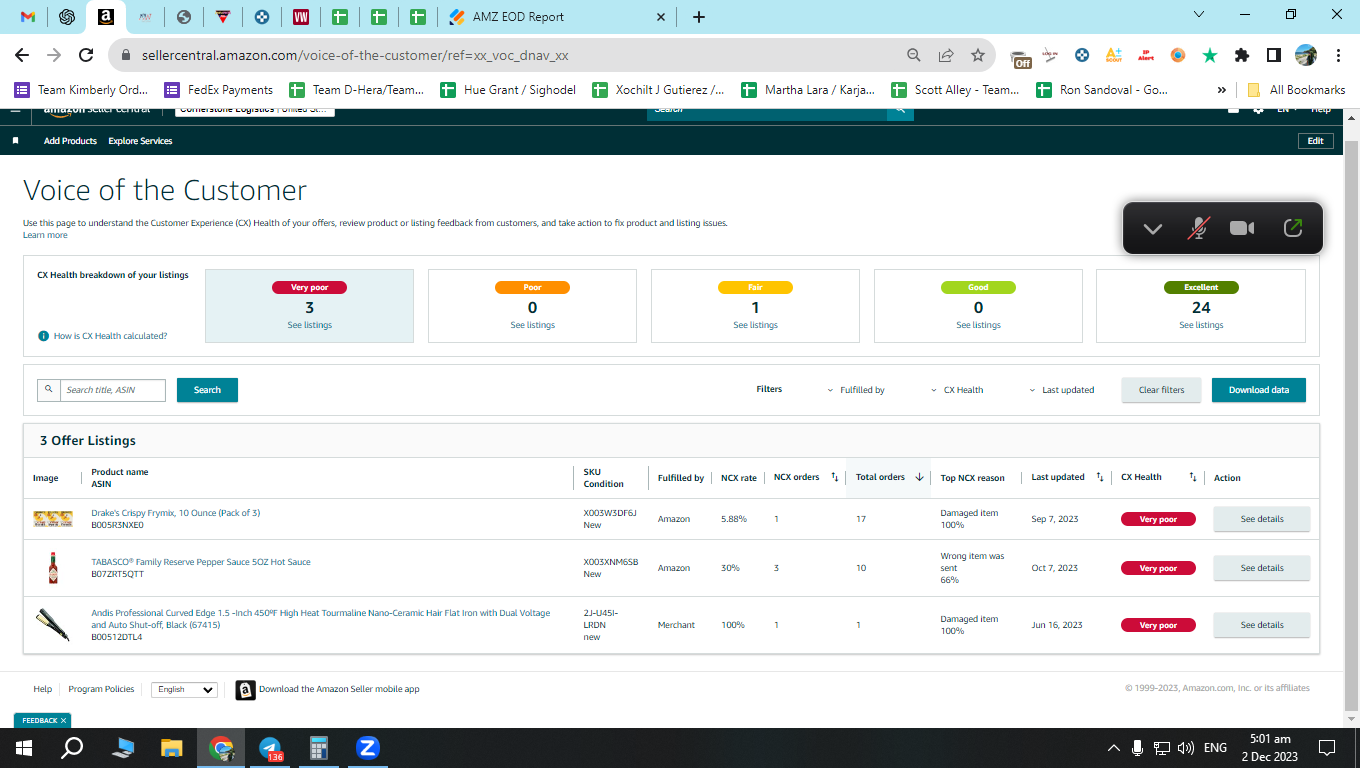Viewport: 1360px width, 768px height.
Task: Close the AMZ EOD Report tab
Action: 661,17
